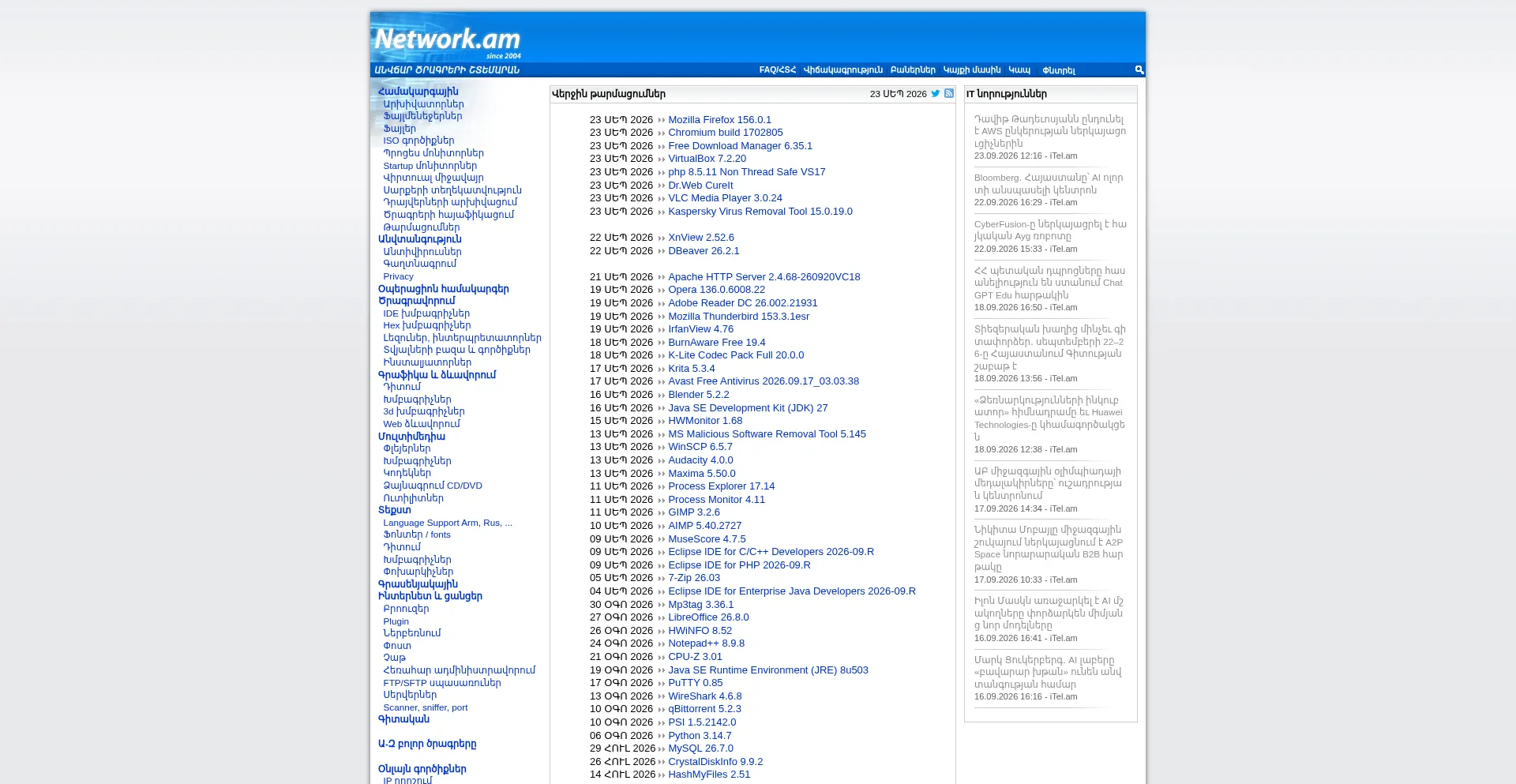Image resolution: width=1516 pixels, height=784 pixels.
Task: Read the AWS news article headline
Action: tap(1050, 131)
